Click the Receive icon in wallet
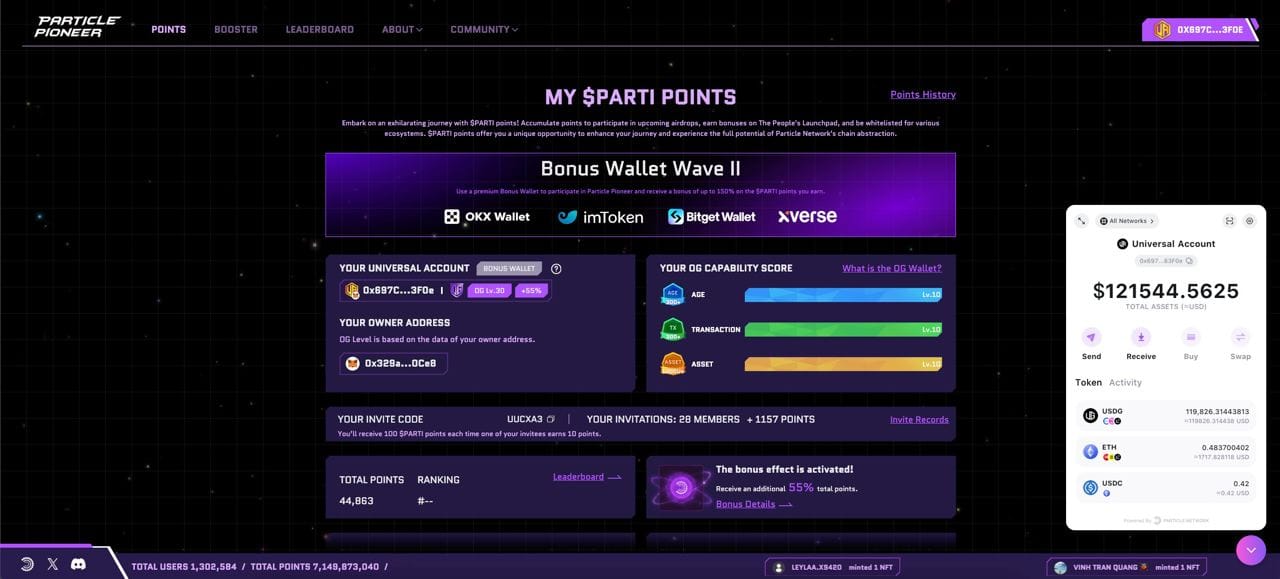 (1141, 337)
